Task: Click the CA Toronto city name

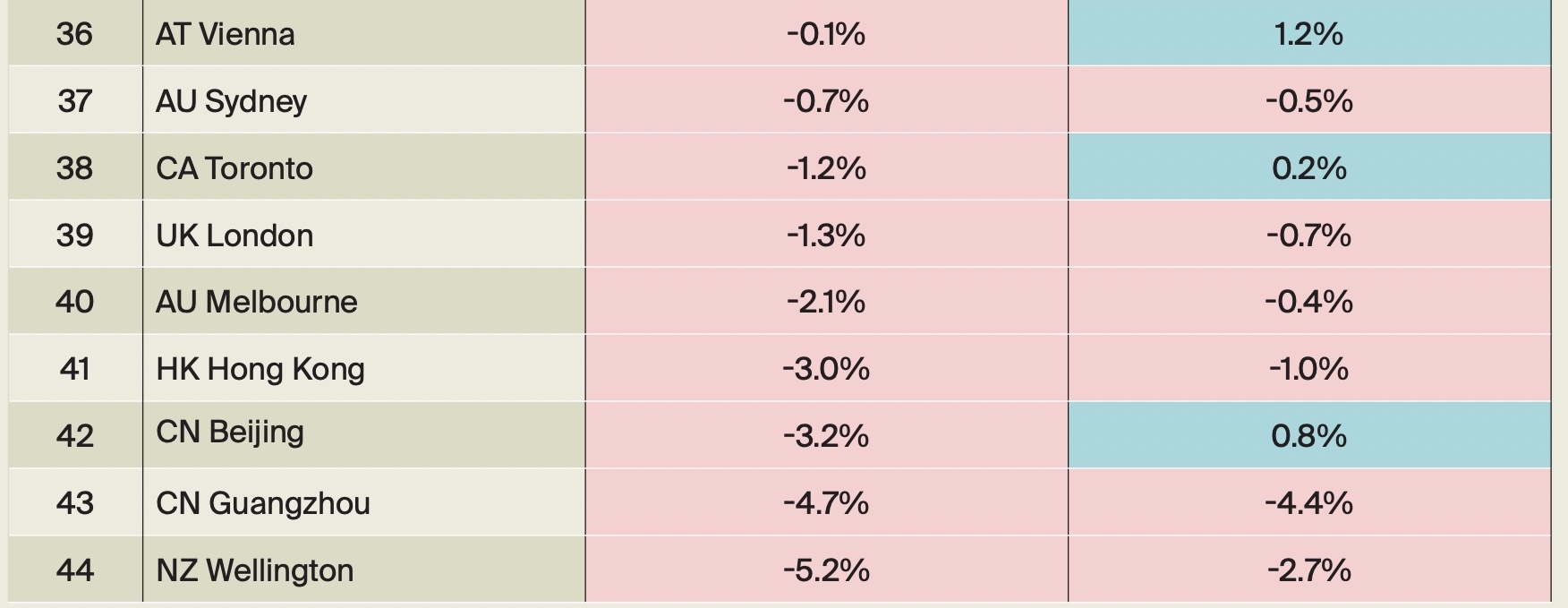Action: pos(234,168)
